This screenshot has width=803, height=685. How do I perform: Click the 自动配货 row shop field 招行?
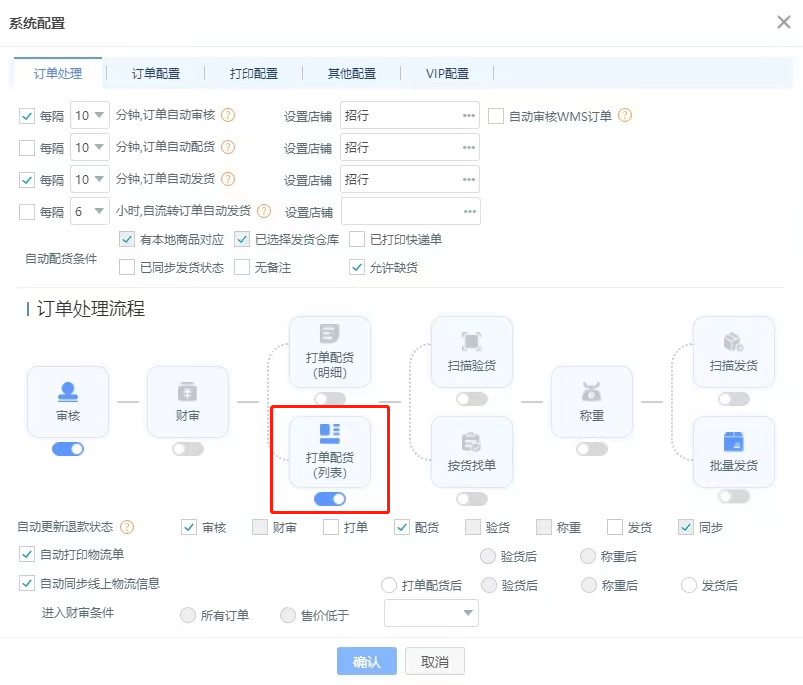[x=410, y=147]
